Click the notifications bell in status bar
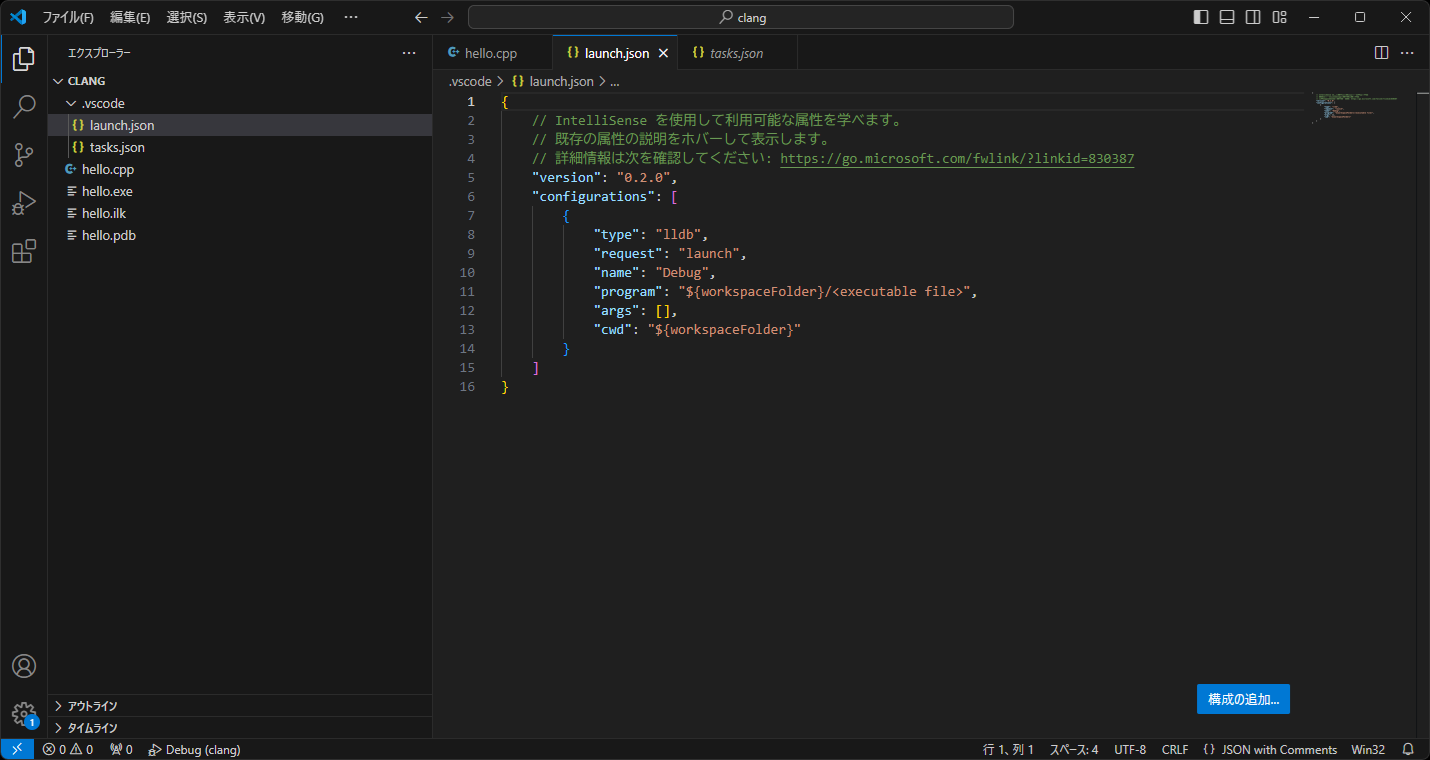The width and height of the screenshot is (1430, 760). [1408, 749]
